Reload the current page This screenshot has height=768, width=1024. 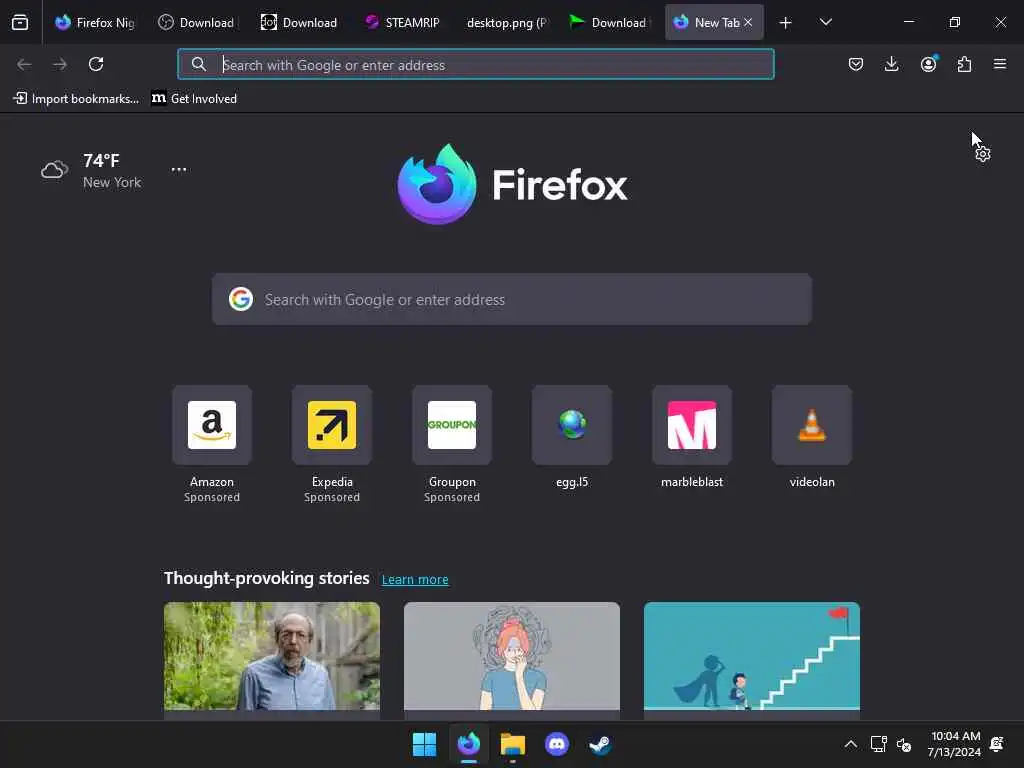(x=96, y=64)
